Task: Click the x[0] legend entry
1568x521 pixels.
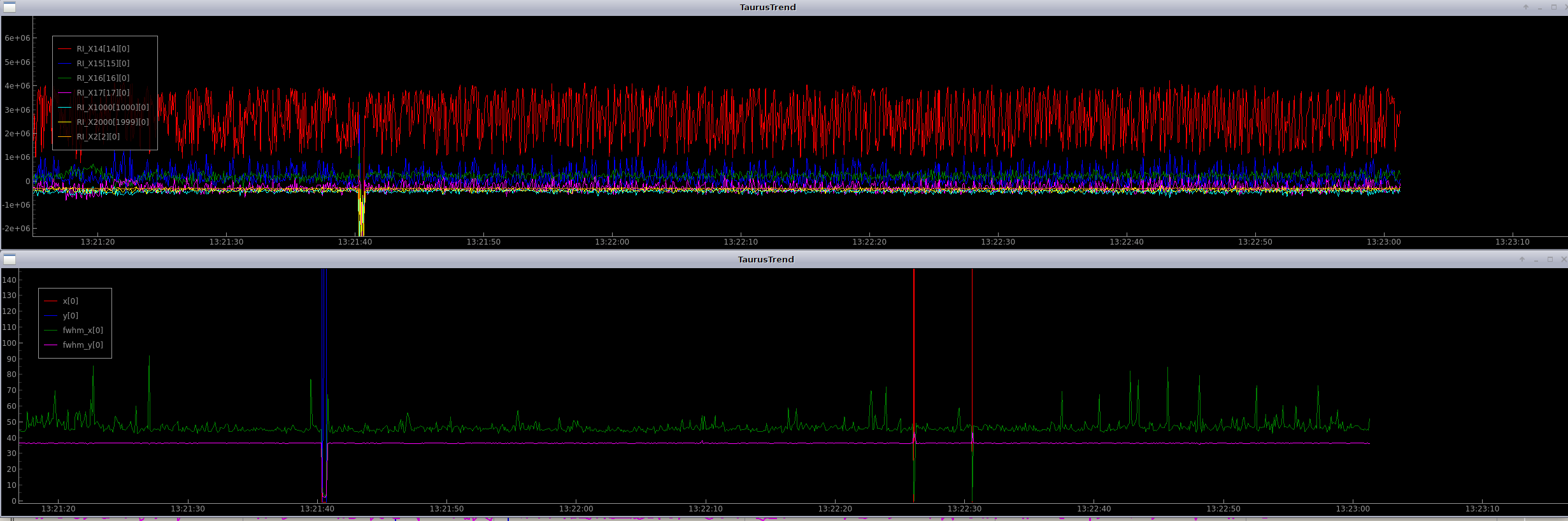Action: [x=70, y=301]
